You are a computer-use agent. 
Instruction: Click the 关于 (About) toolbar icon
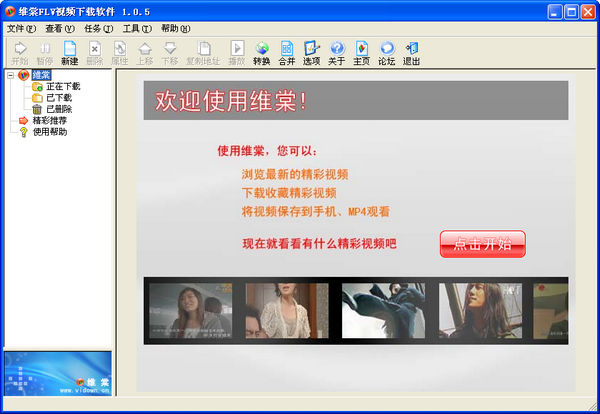[337, 53]
